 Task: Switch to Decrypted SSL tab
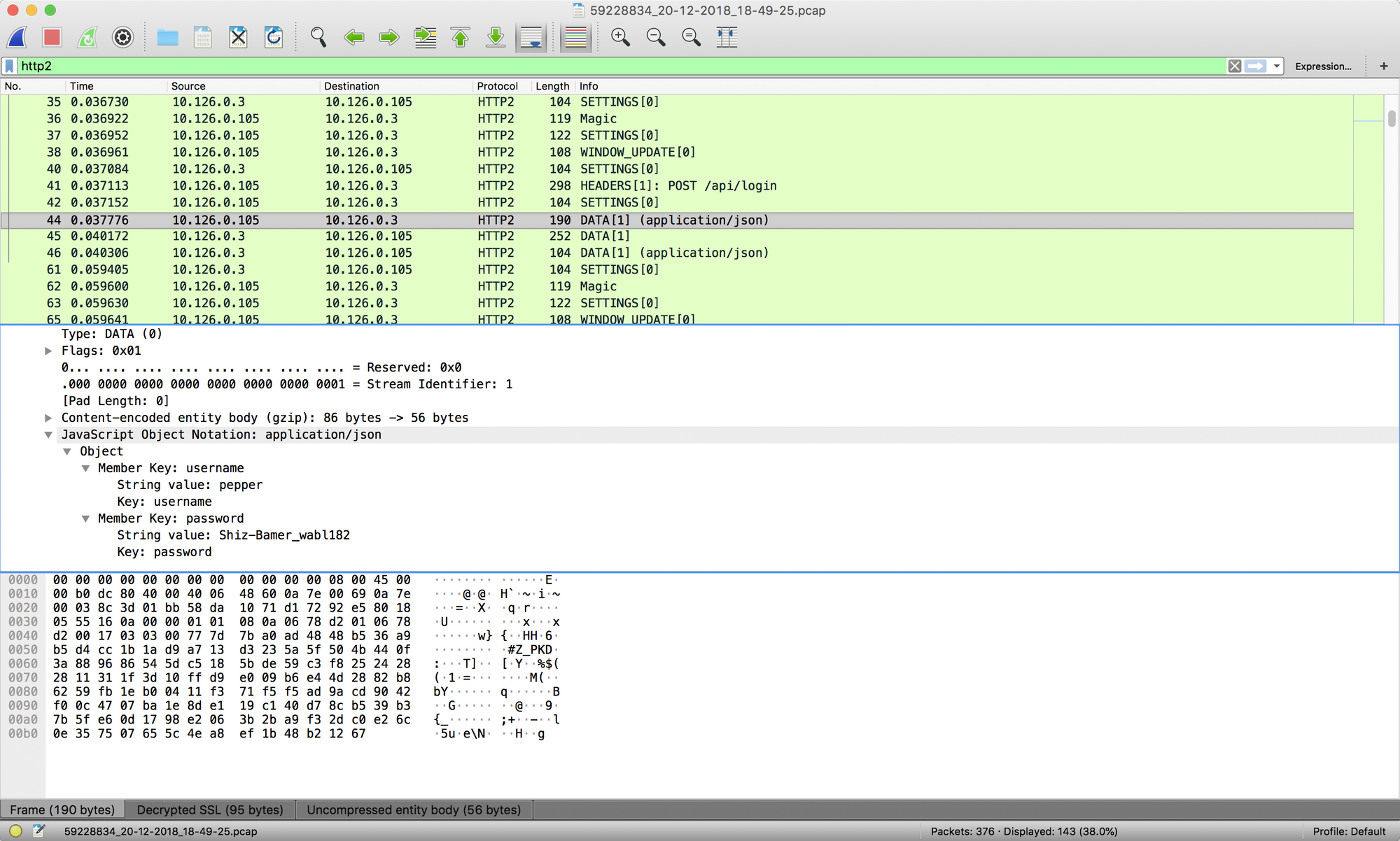[210, 810]
